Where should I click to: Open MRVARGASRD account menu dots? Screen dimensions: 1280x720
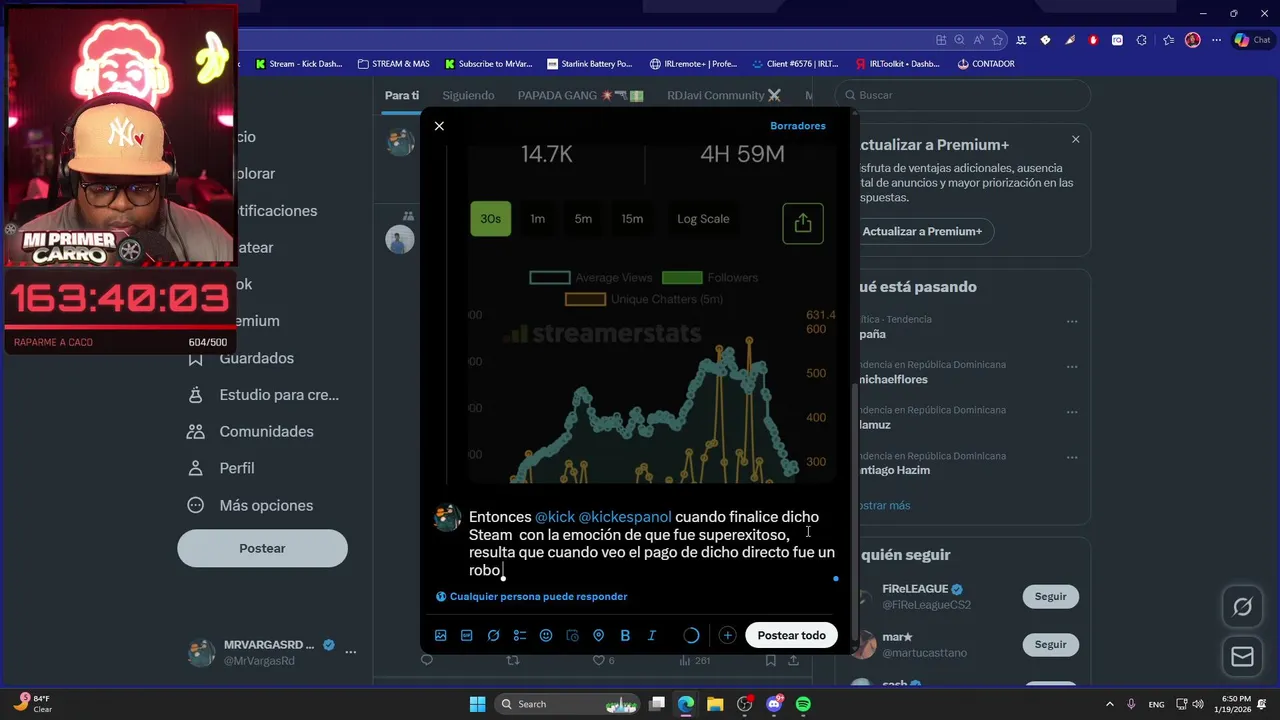coord(351,652)
